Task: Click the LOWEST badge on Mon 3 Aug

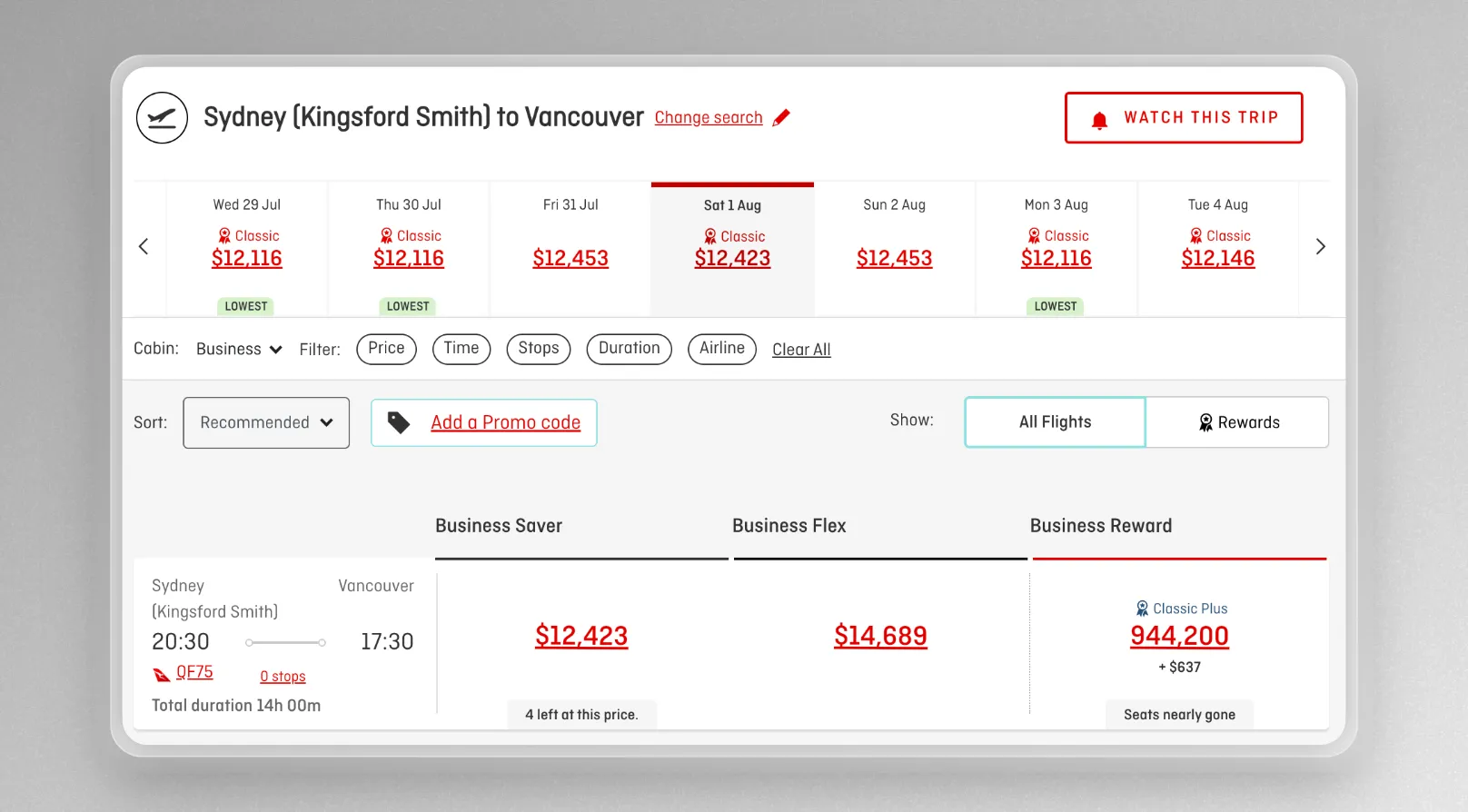Action: click(1056, 306)
